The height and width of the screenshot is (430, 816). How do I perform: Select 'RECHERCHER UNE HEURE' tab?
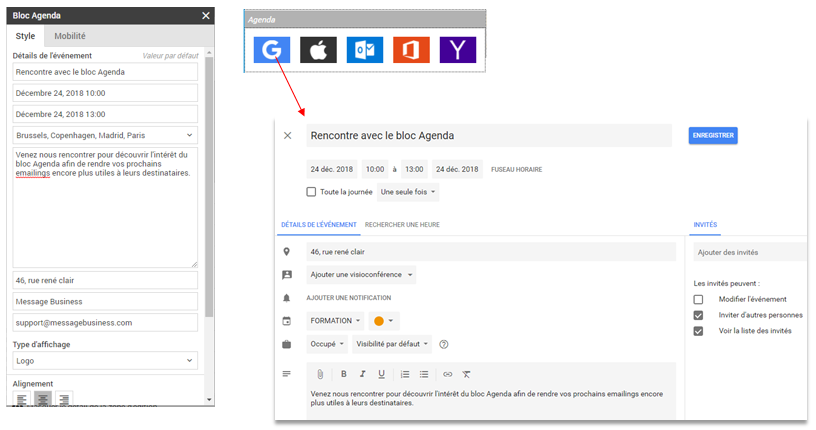[x=402, y=225]
